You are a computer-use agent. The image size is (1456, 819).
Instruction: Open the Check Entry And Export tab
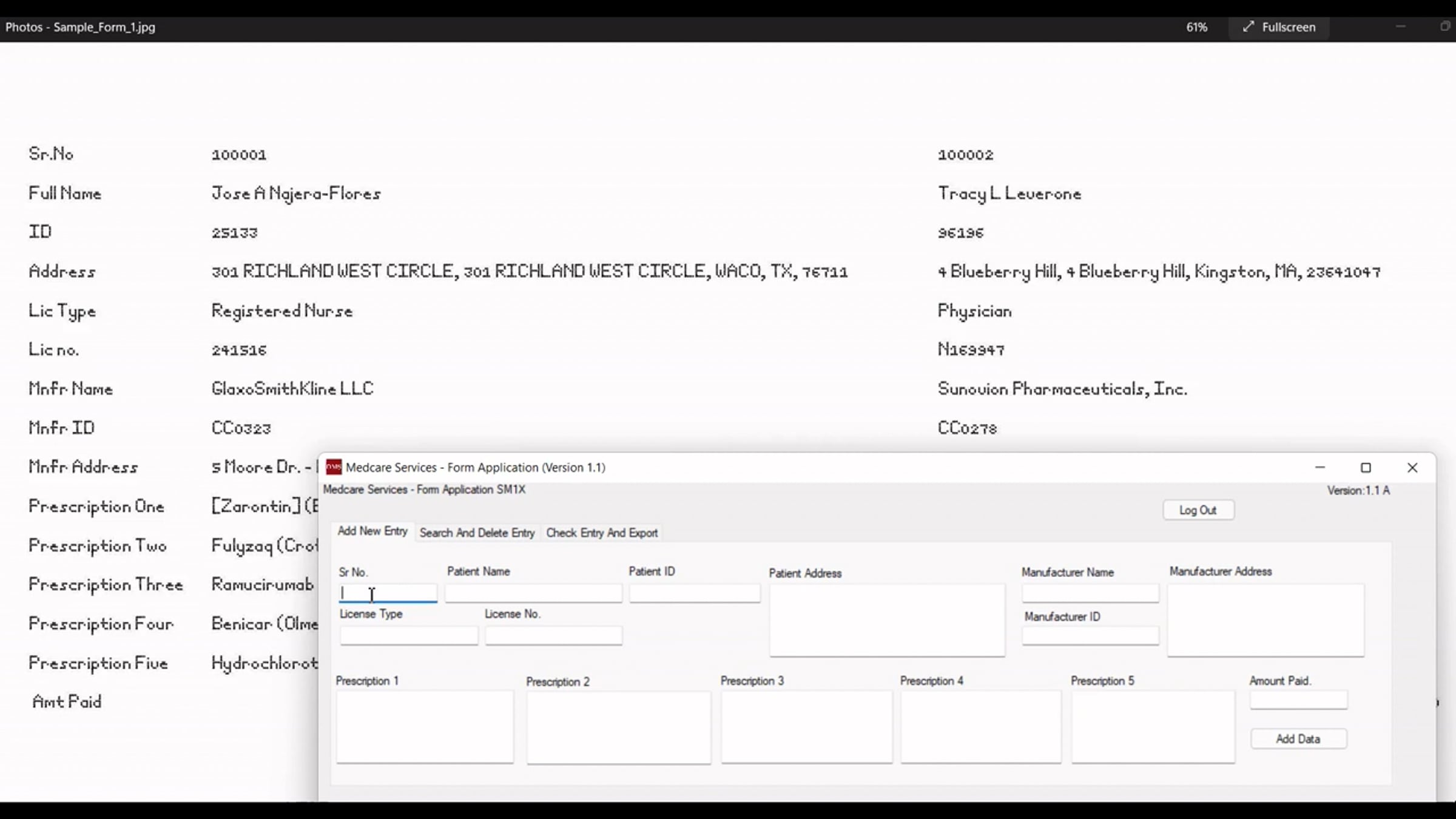602,533
